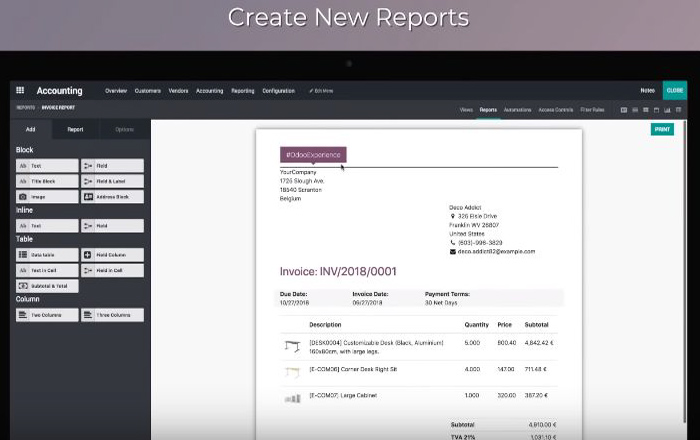Add a Block Text component
This screenshot has height=440, width=700.
point(47,166)
